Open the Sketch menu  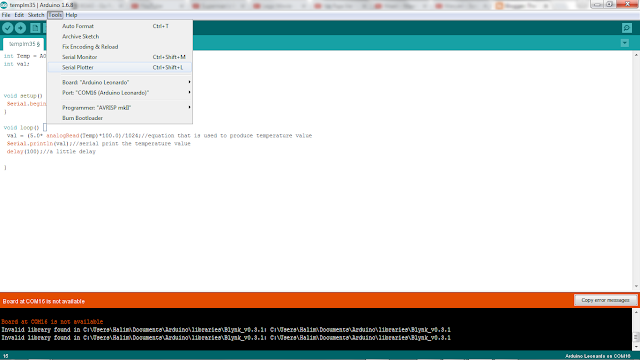click(36, 15)
